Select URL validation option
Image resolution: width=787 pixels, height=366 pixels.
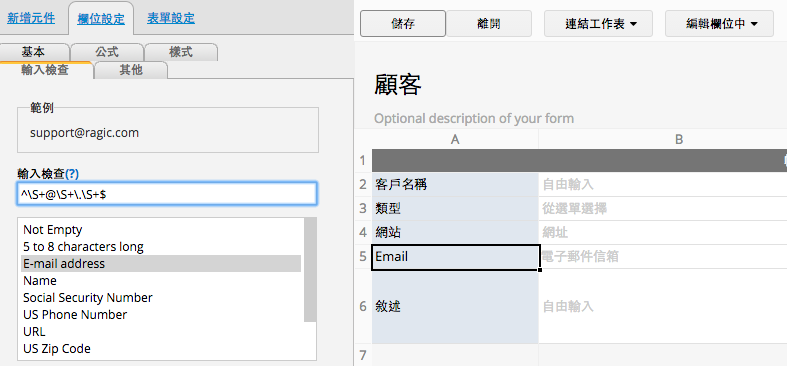[x=161, y=332]
